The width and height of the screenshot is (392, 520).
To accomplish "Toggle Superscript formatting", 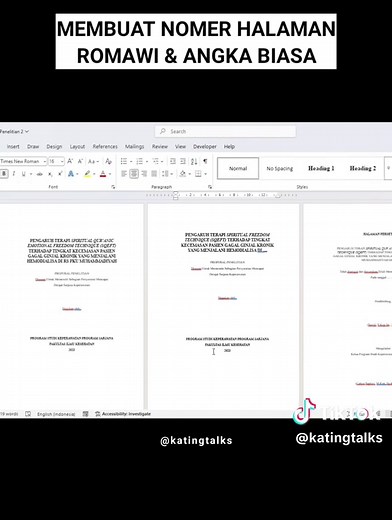I will 60,174.
